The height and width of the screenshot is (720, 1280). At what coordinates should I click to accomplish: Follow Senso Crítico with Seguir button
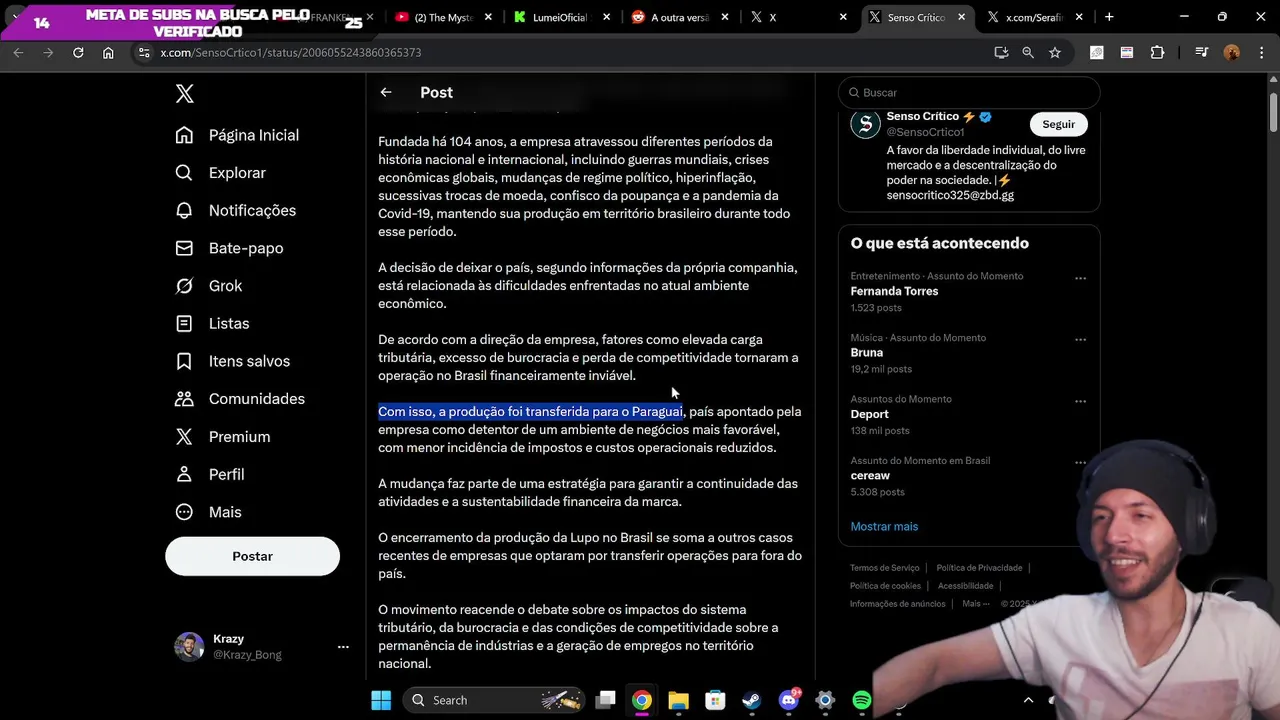coord(1058,124)
